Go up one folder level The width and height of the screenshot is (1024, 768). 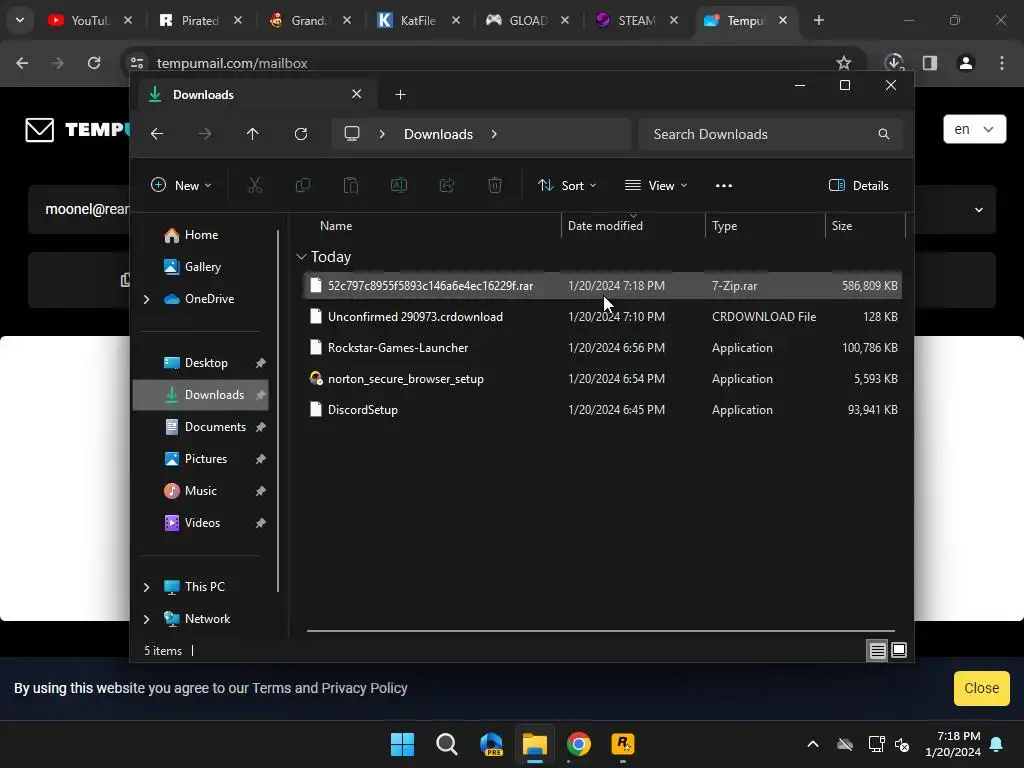[253, 134]
